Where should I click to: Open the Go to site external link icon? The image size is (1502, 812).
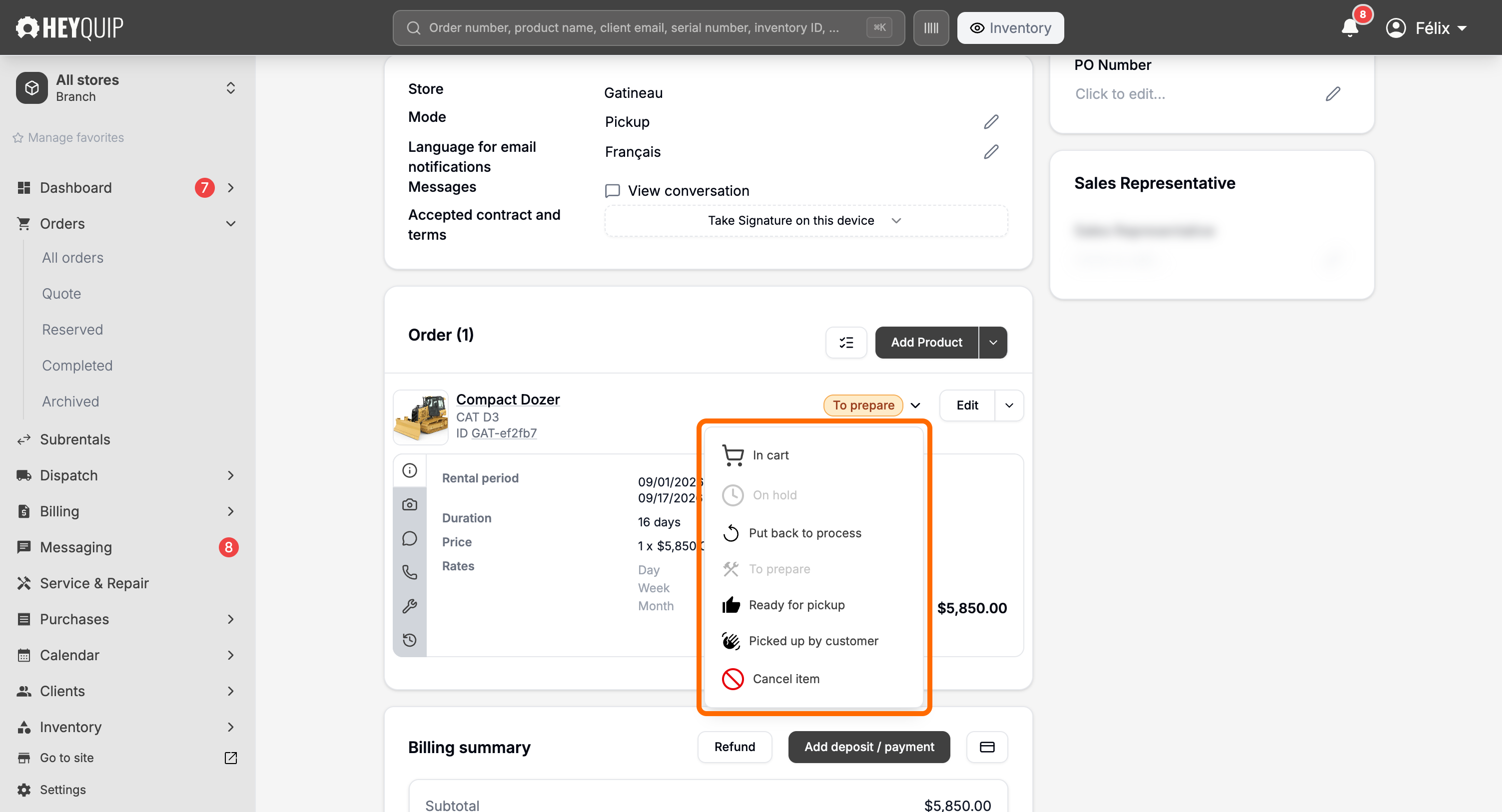tap(231, 758)
